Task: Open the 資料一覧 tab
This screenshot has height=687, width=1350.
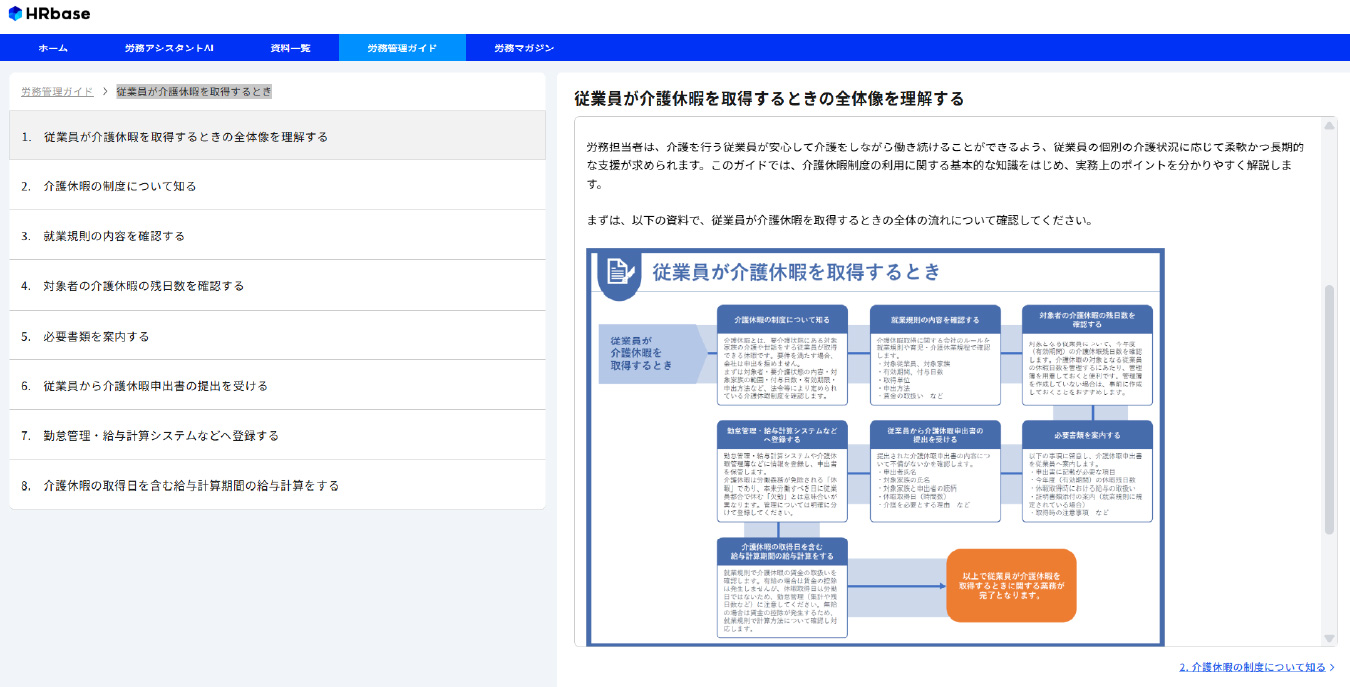Action: click(x=290, y=48)
